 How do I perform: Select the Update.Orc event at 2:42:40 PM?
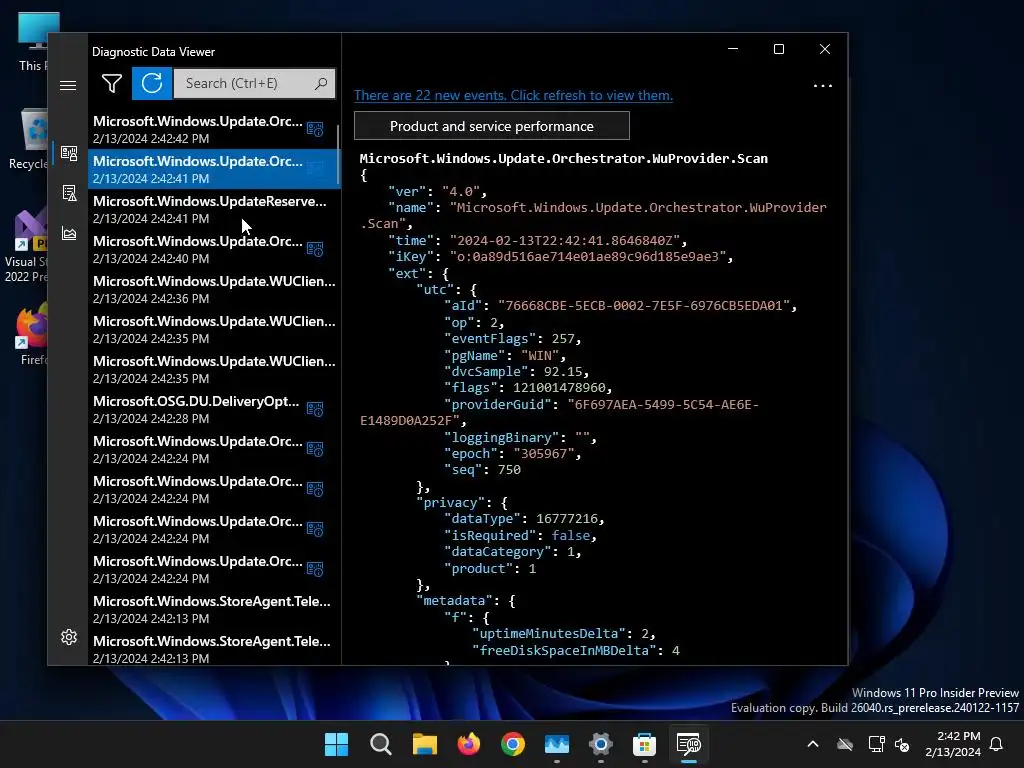[212, 249]
